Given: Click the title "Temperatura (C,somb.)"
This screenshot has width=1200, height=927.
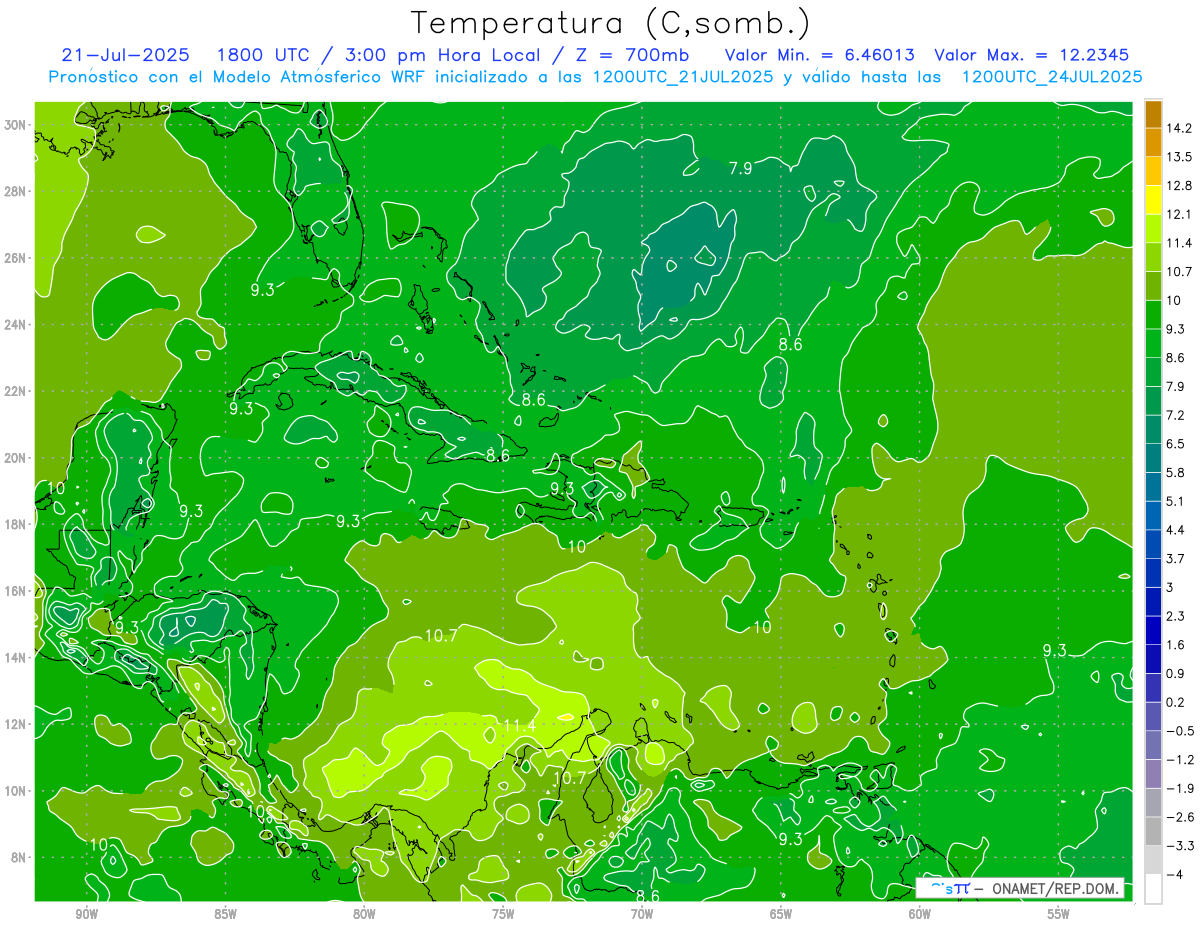Looking at the screenshot, I should click(610, 23).
